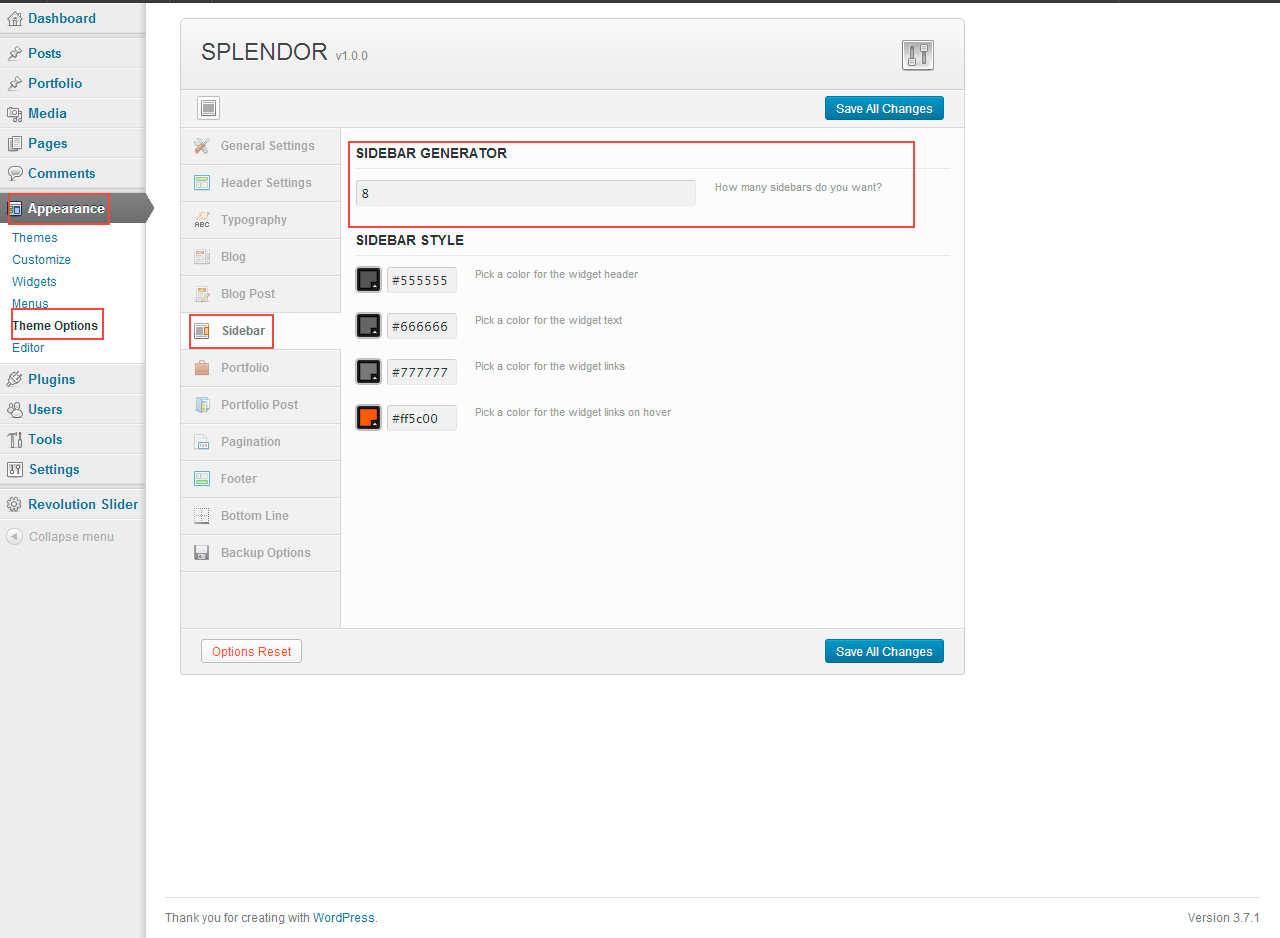Open the Bottom Line tab

coord(261,516)
